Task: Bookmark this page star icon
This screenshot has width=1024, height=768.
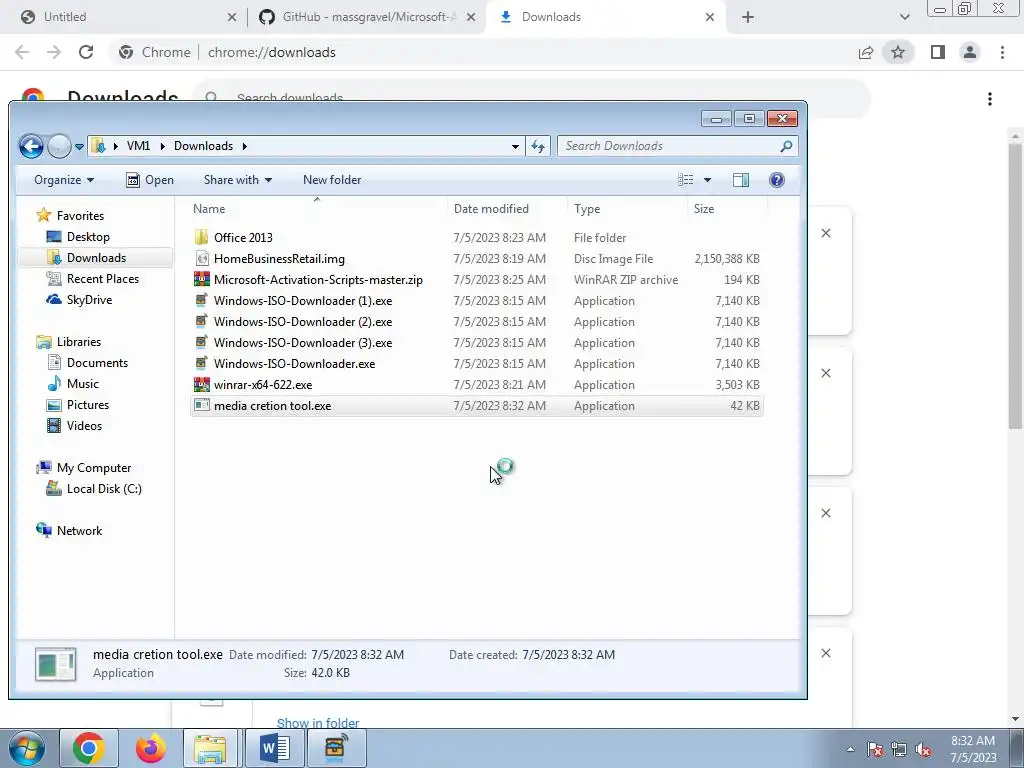Action: [898, 52]
